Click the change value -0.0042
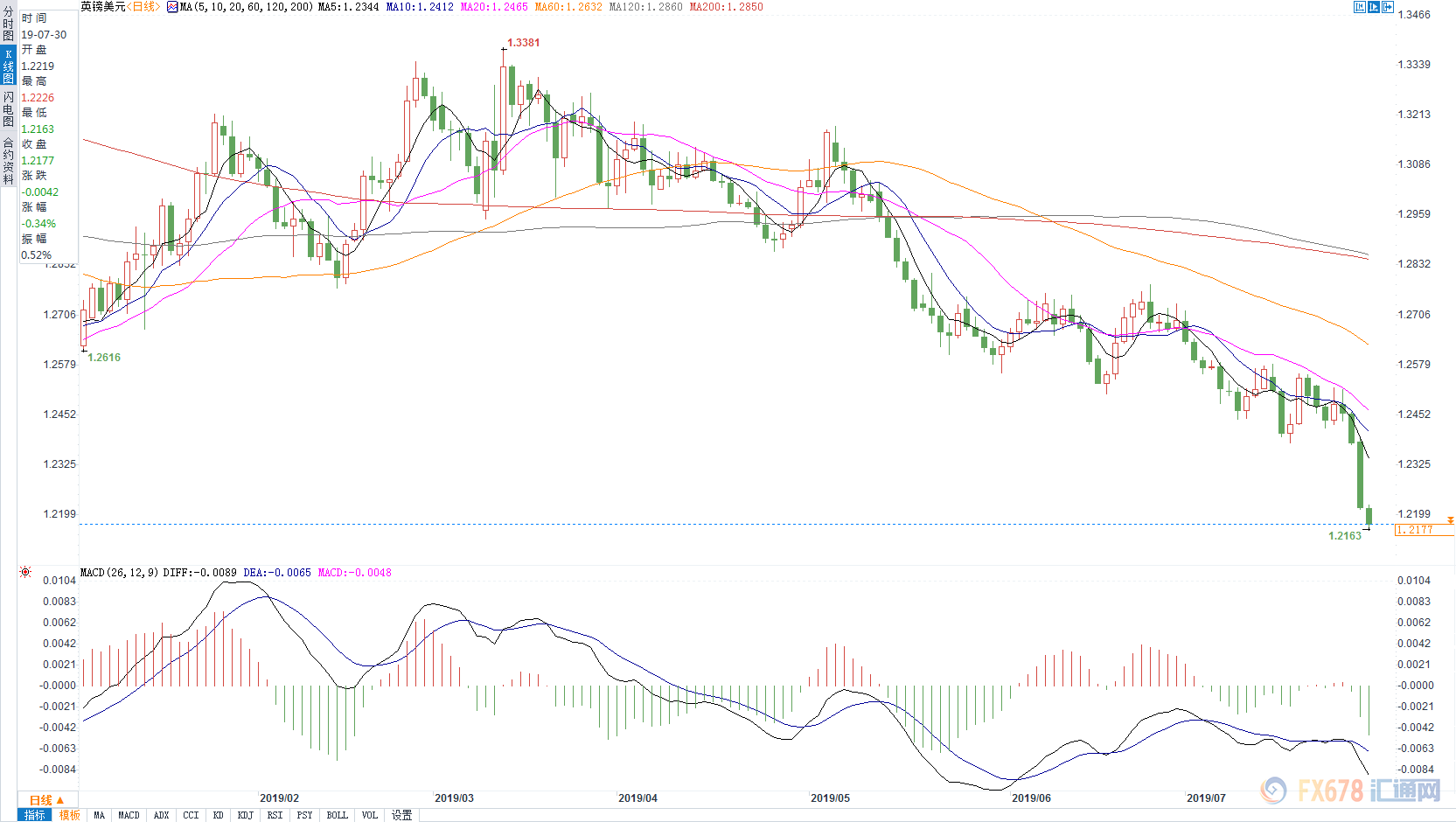 pyautogui.click(x=40, y=192)
